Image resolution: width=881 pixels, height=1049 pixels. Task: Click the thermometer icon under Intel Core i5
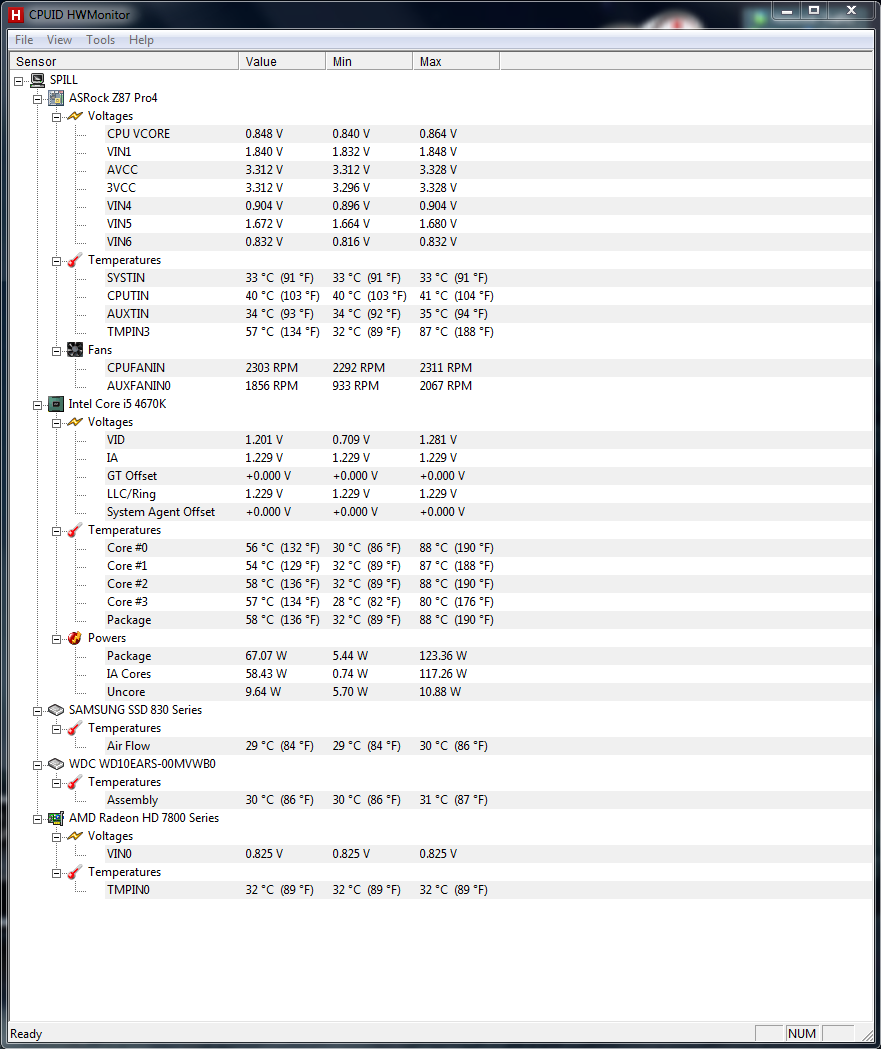75,530
